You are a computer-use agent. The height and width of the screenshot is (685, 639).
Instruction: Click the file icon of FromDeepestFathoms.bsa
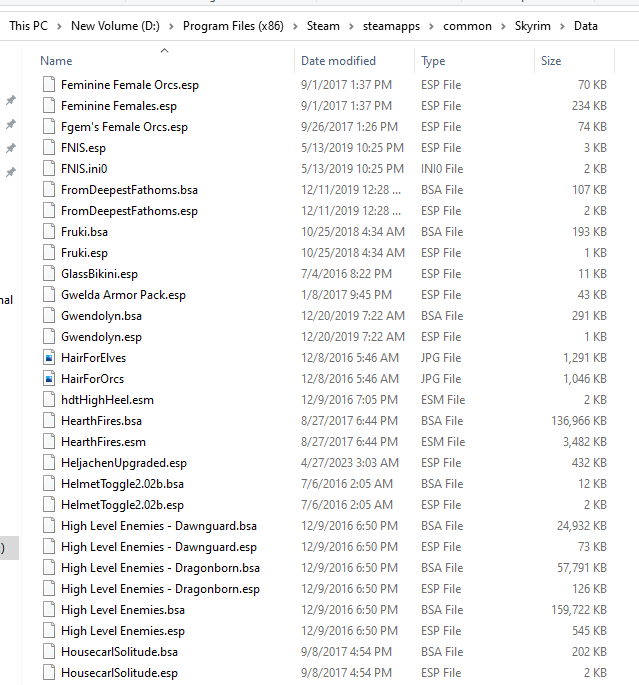coord(49,190)
